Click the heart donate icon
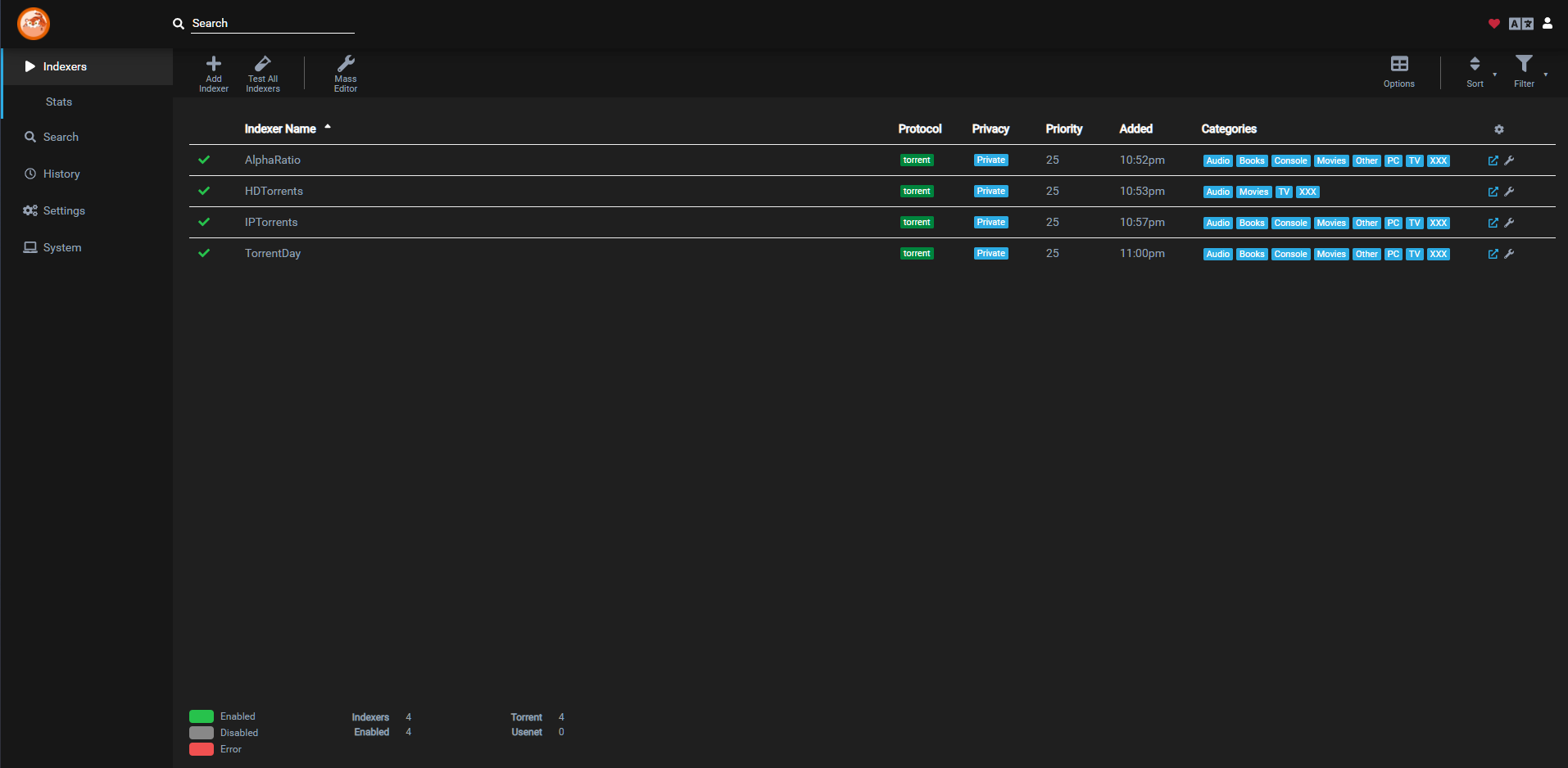This screenshot has width=1568, height=768. [1493, 24]
